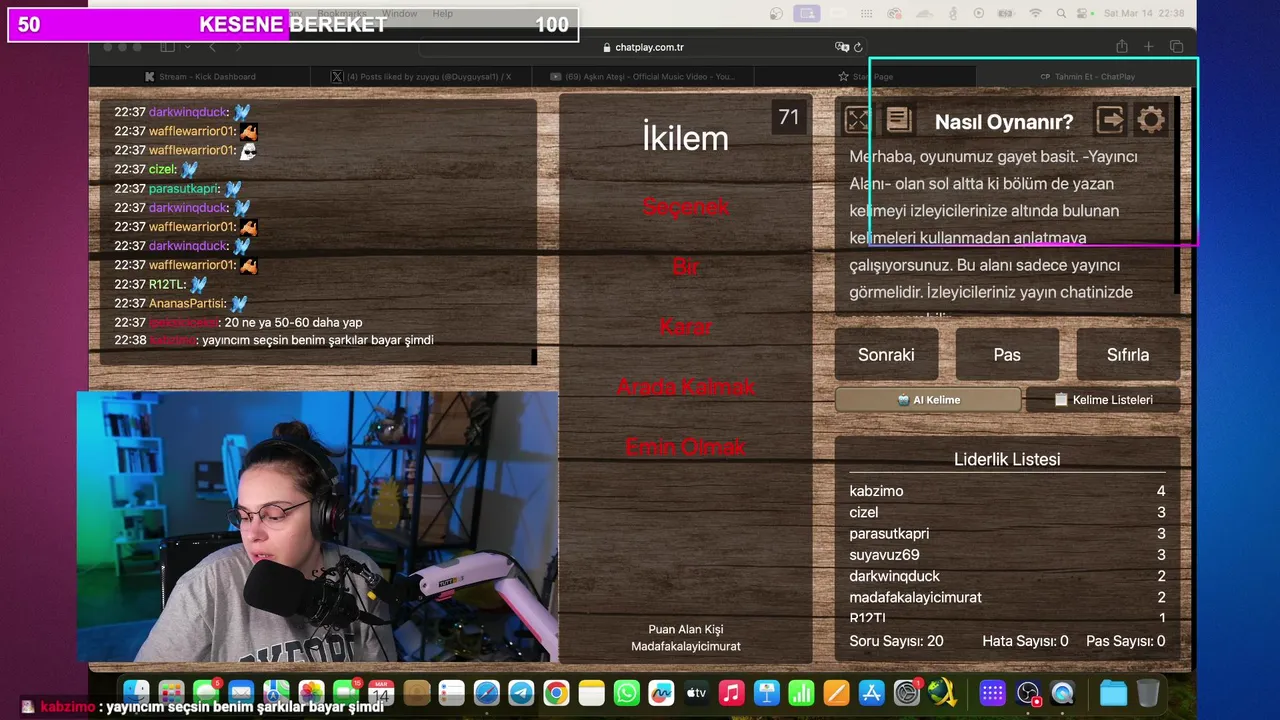Click the forbidden word Karar
1280x720 pixels.
click(x=686, y=327)
